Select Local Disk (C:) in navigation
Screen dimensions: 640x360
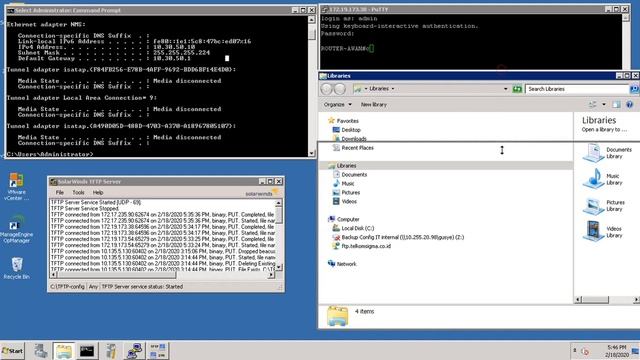coord(358,228)
